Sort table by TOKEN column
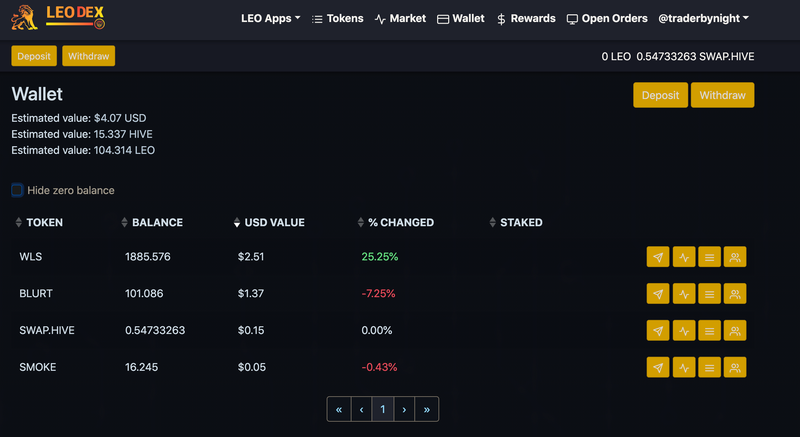Screen dimensions: 800x437 (39, 222)
